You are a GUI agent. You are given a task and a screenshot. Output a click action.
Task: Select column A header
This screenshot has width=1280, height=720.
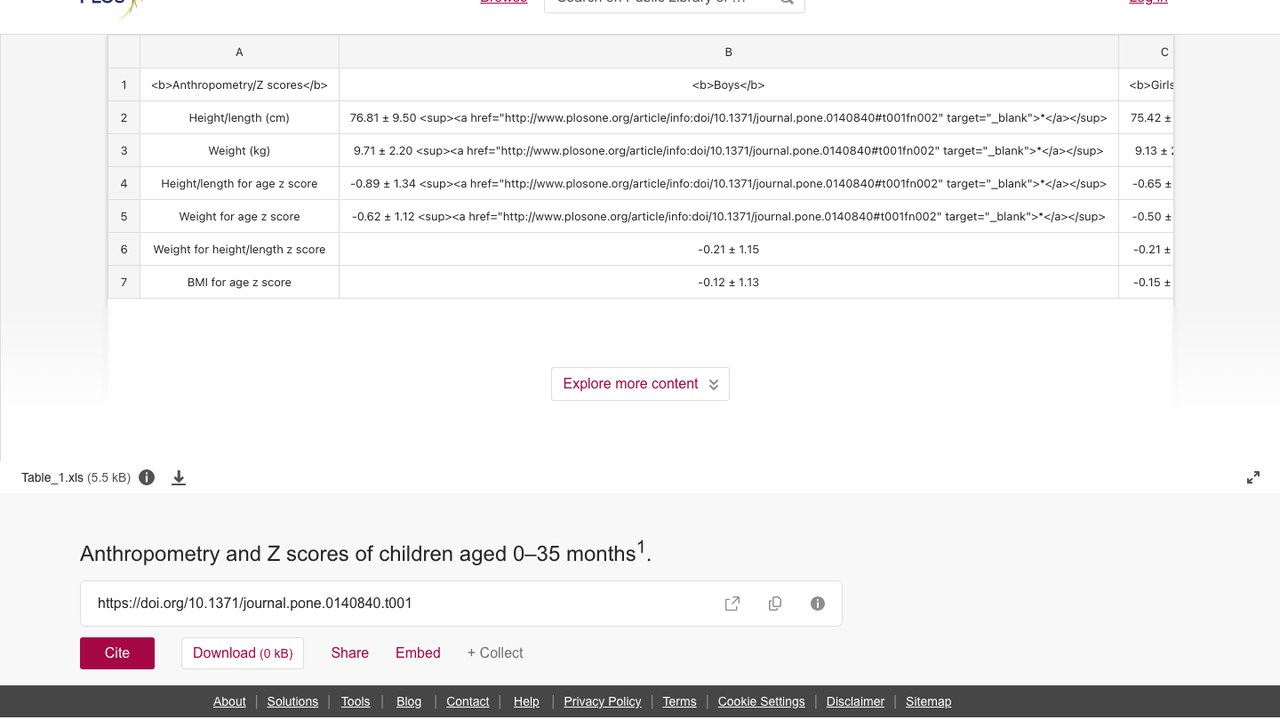239,52
